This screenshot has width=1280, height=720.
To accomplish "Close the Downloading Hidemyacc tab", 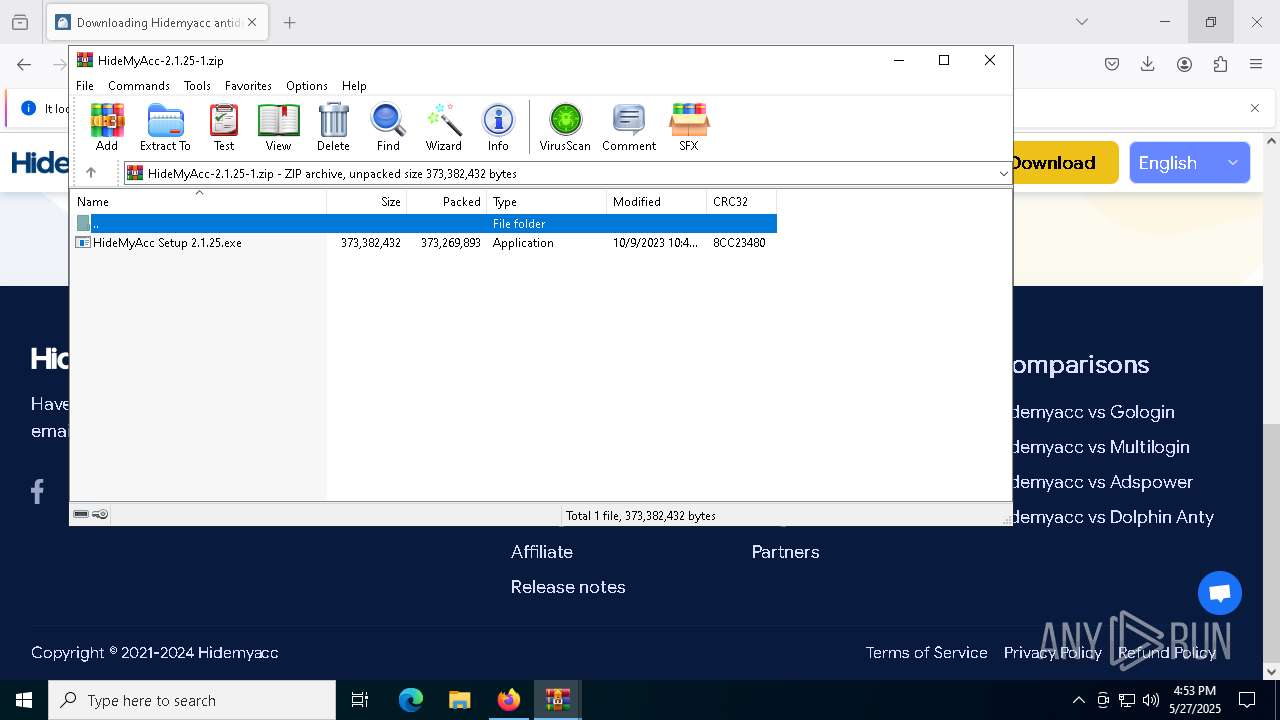I will pos(252,22).
